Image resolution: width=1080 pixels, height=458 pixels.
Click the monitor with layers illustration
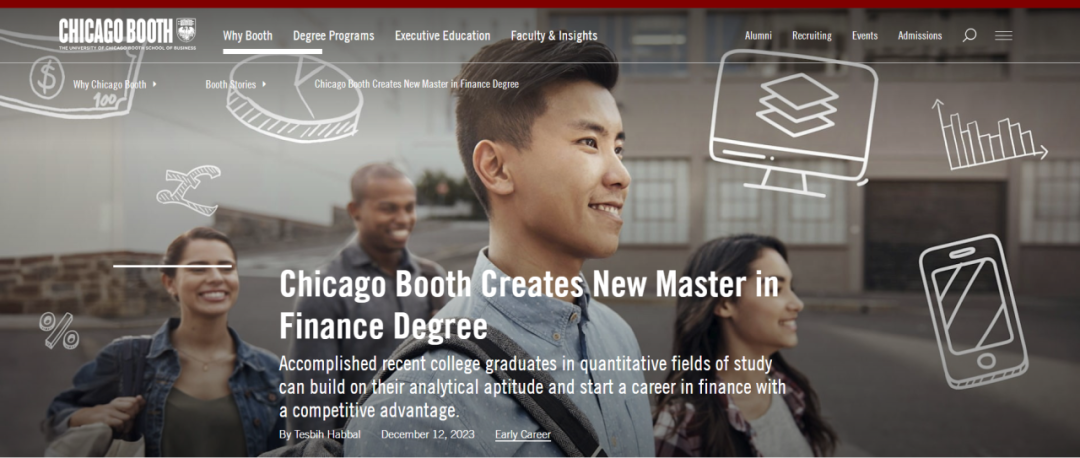click(792, 121)
